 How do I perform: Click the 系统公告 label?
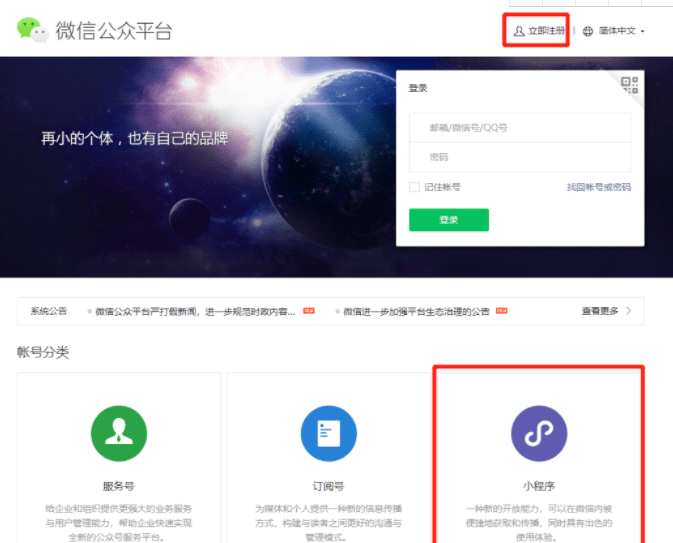coord(49,311)
